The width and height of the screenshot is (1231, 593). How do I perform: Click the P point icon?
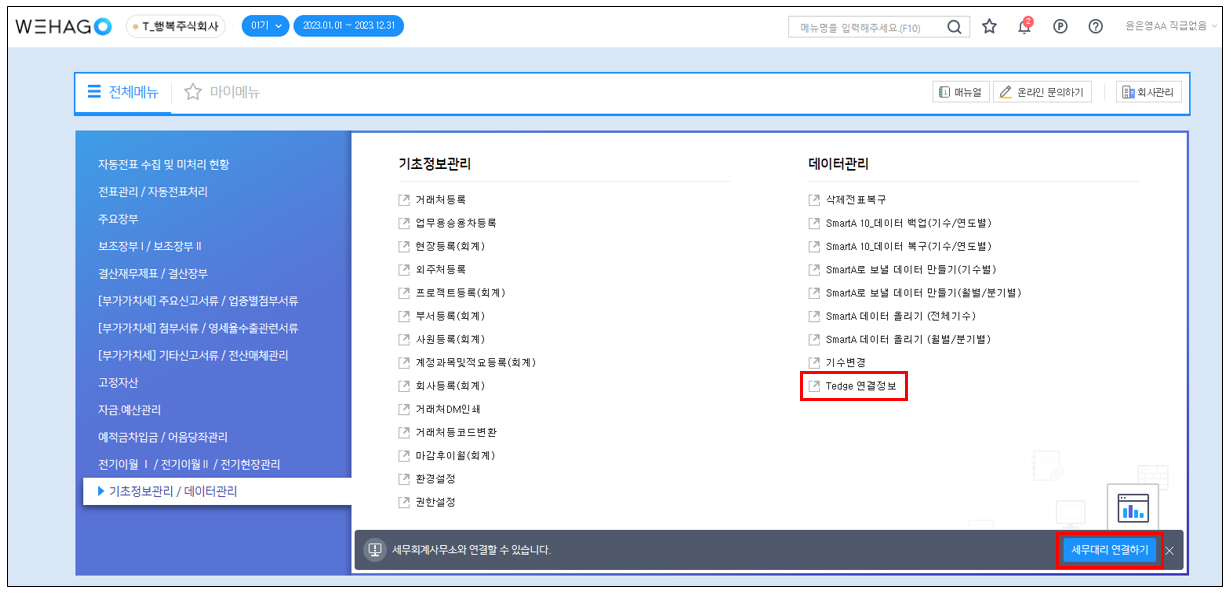pos(1060,27)
